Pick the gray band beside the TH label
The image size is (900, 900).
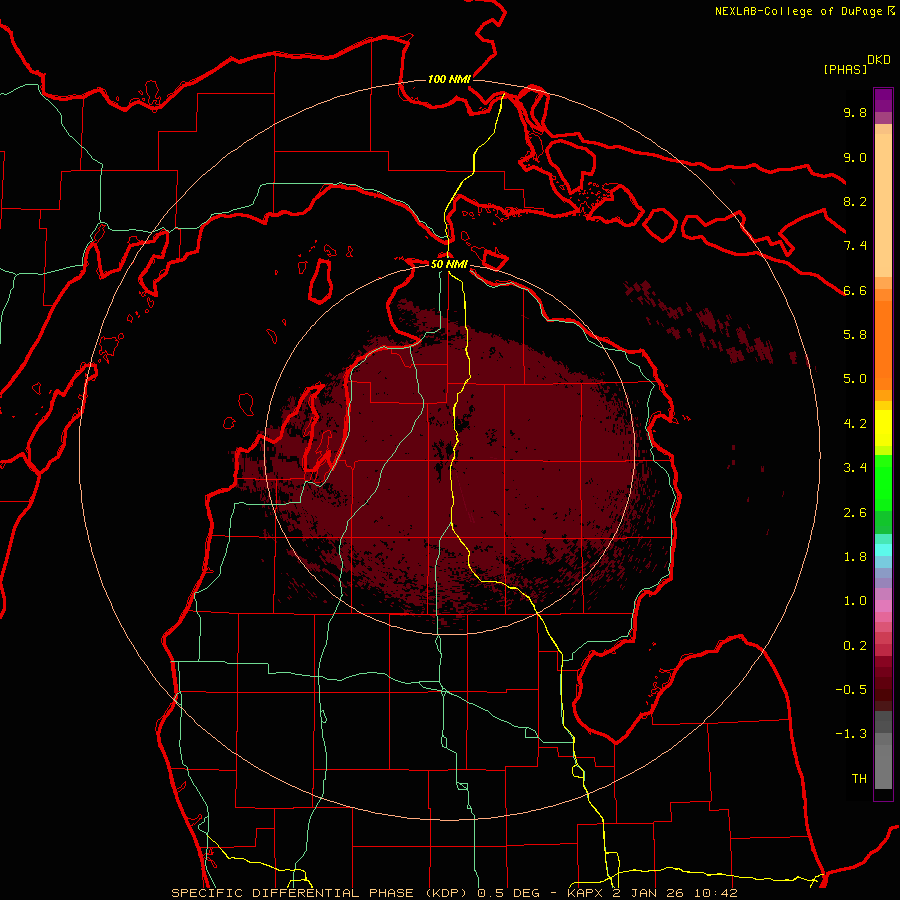[883, 766]
